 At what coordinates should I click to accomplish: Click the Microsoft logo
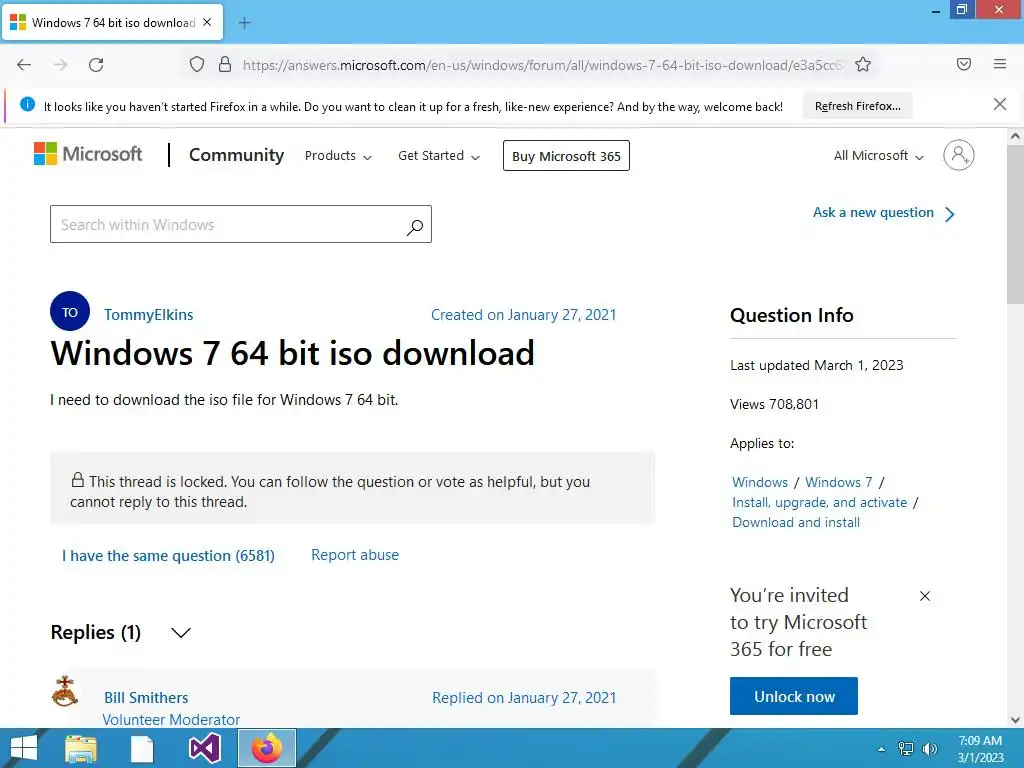tap(88, 154)
